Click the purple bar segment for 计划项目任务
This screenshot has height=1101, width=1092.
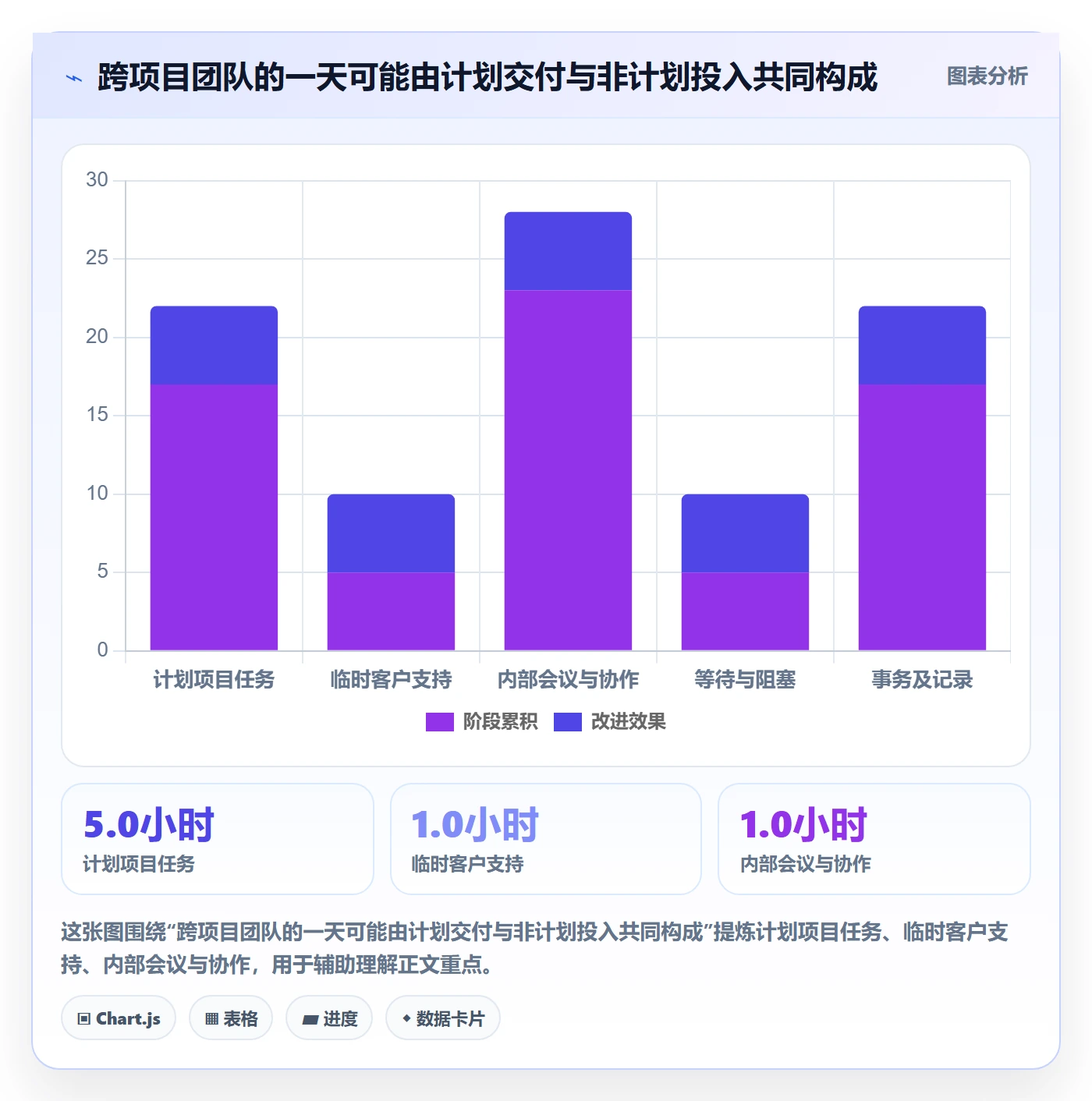click(x=214, y=517)
